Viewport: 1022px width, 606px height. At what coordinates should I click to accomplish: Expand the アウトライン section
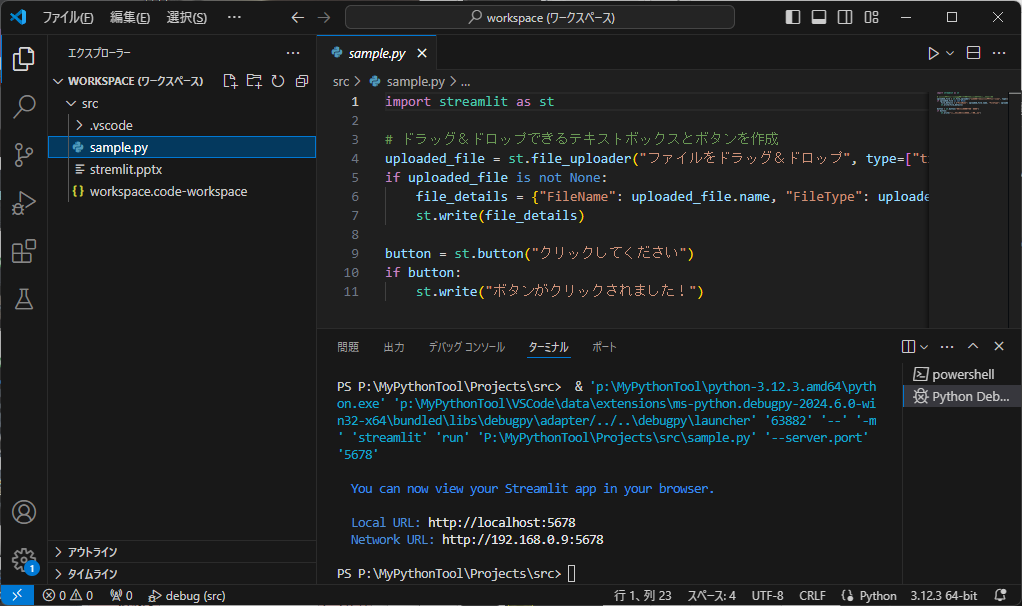pos(92,552)
